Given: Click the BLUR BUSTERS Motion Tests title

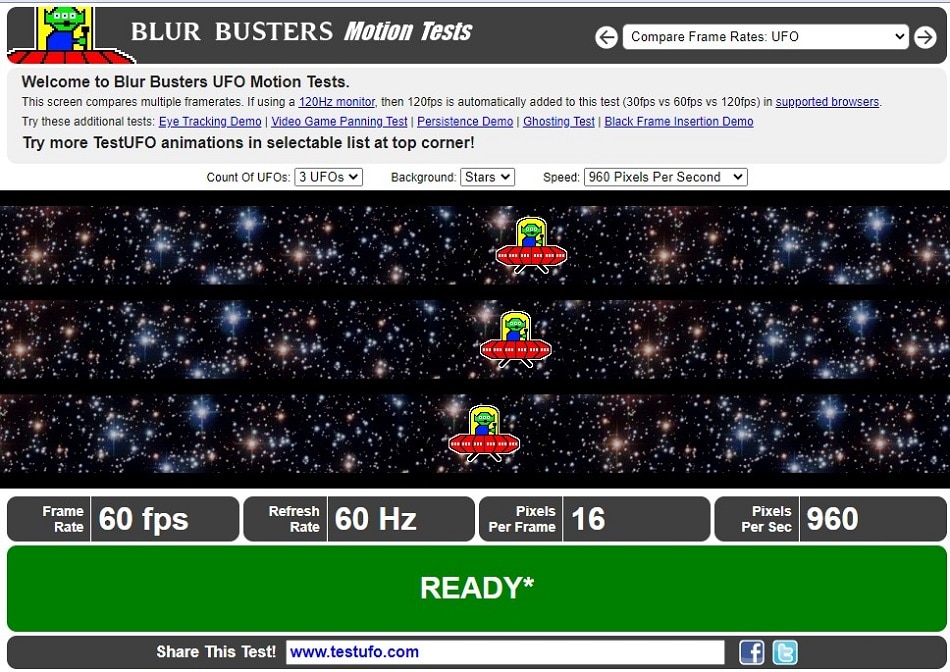Looking at the screenshot, I should 301,32.
